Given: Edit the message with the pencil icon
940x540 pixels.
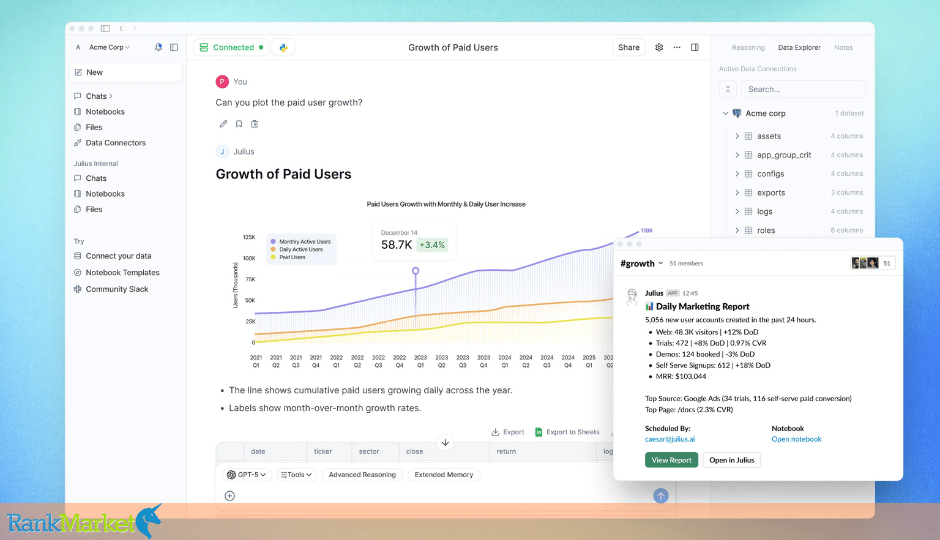Looking at the screenshot, I should click(223, 124).
